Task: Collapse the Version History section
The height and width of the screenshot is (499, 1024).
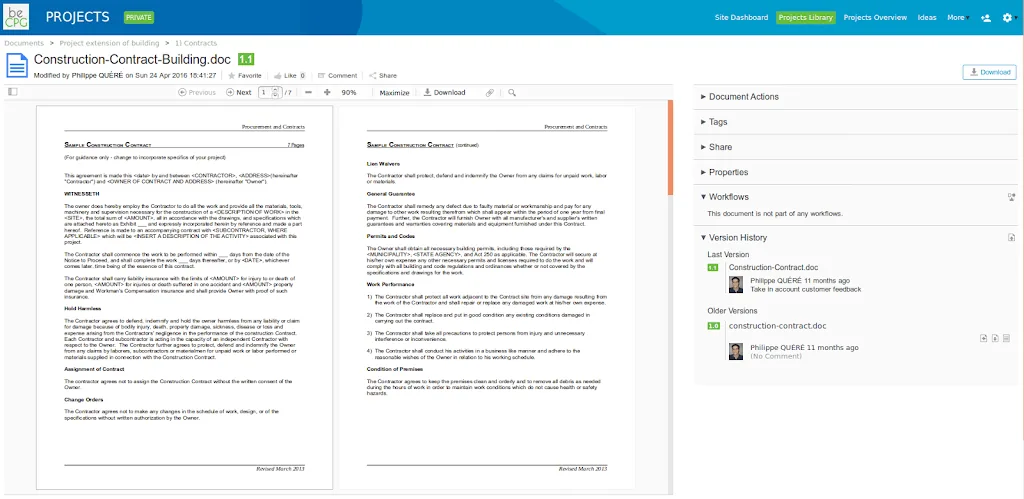Action: (x=733, y=238)
